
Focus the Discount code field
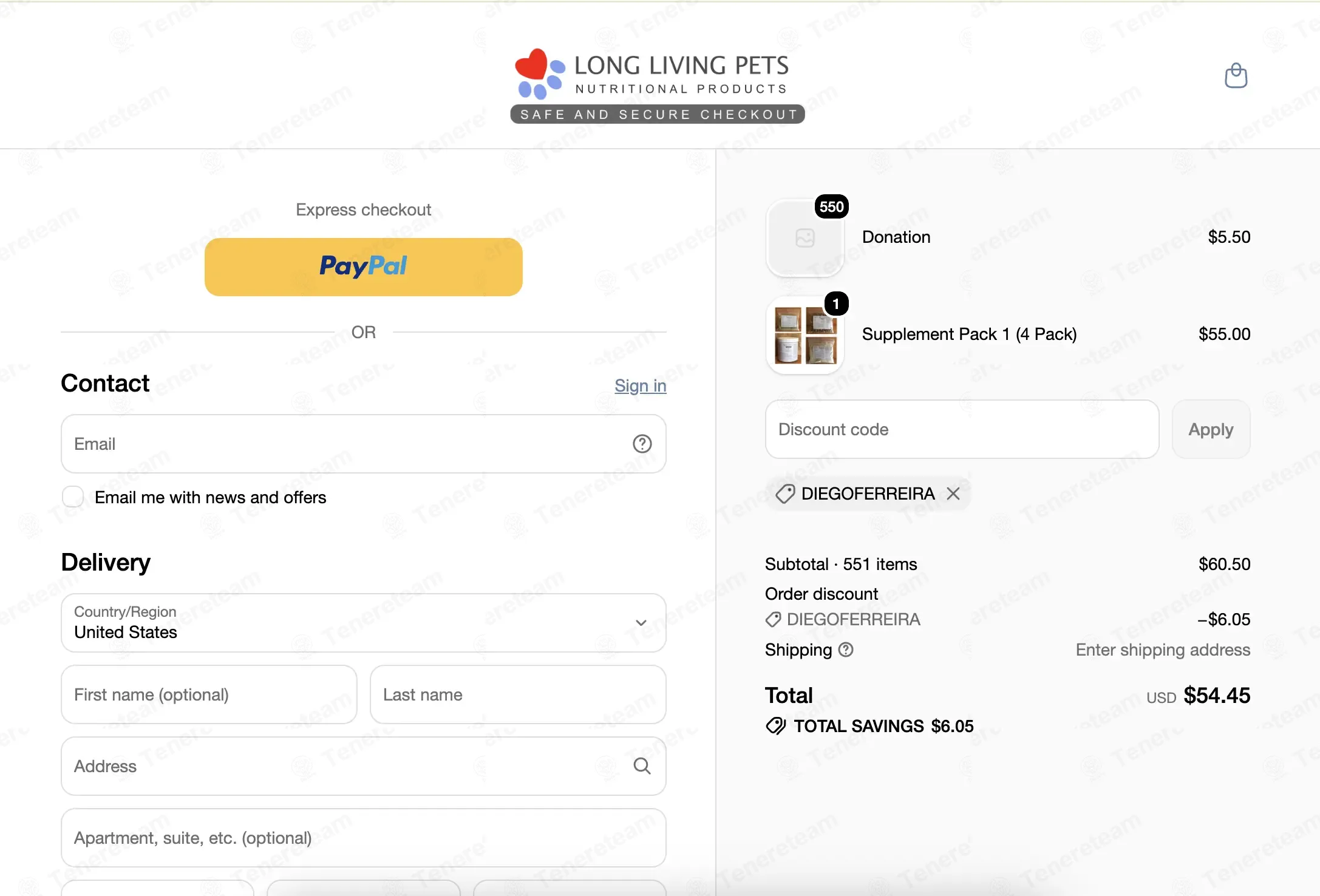coord(962,429)
